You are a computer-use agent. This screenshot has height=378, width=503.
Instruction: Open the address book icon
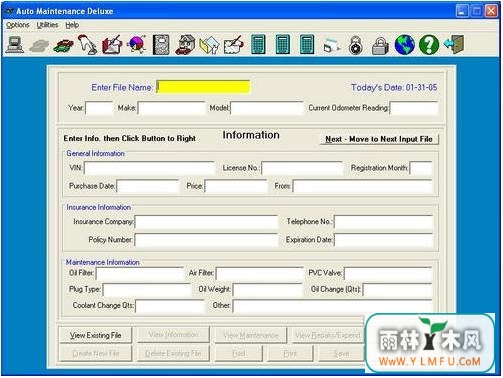(161, 45)
